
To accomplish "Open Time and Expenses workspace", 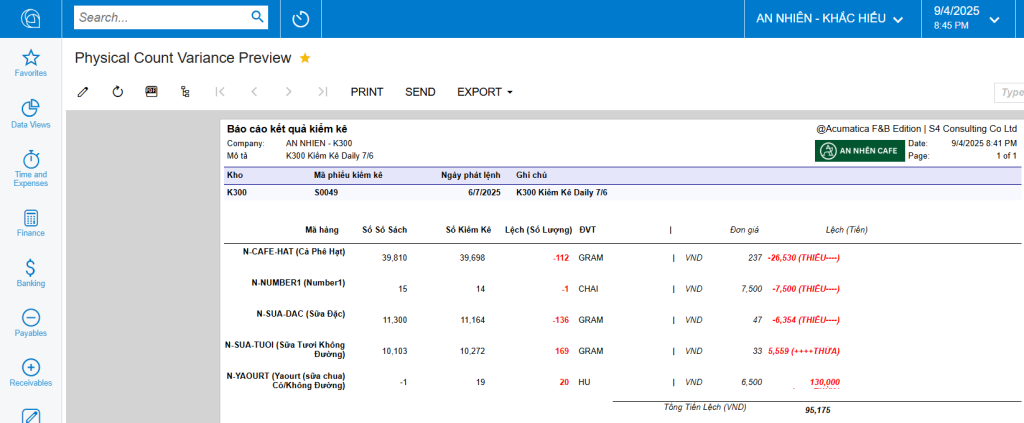I will click(31, 168).
